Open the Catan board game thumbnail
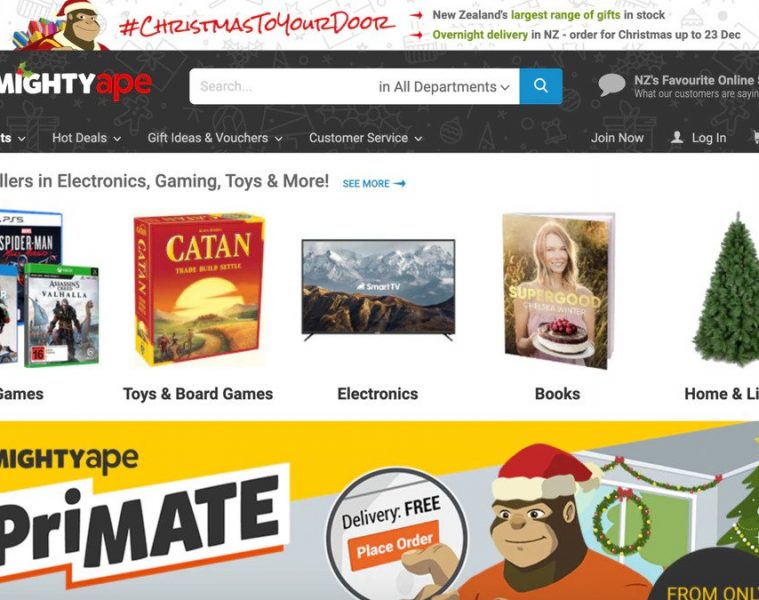Viewport: 759px width, 600px height. [x=199, y=289]
